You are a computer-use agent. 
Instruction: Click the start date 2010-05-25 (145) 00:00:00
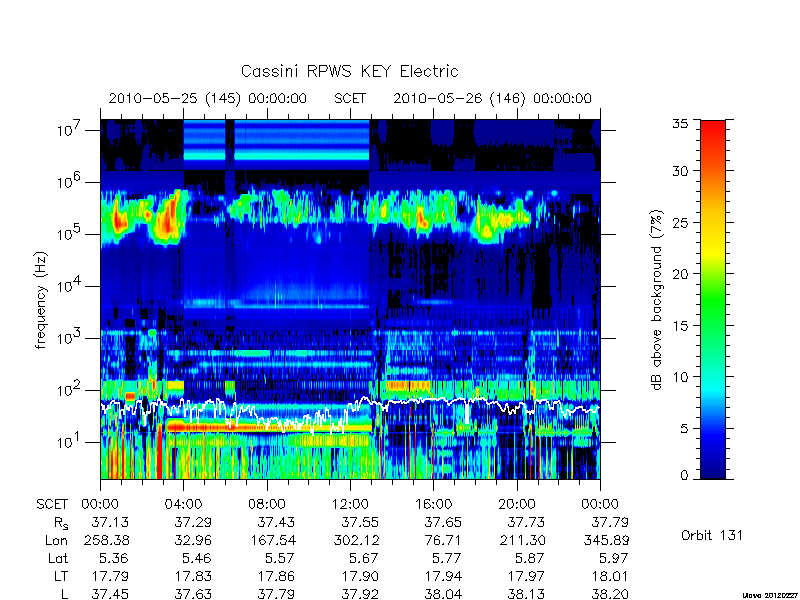(208, 98)
